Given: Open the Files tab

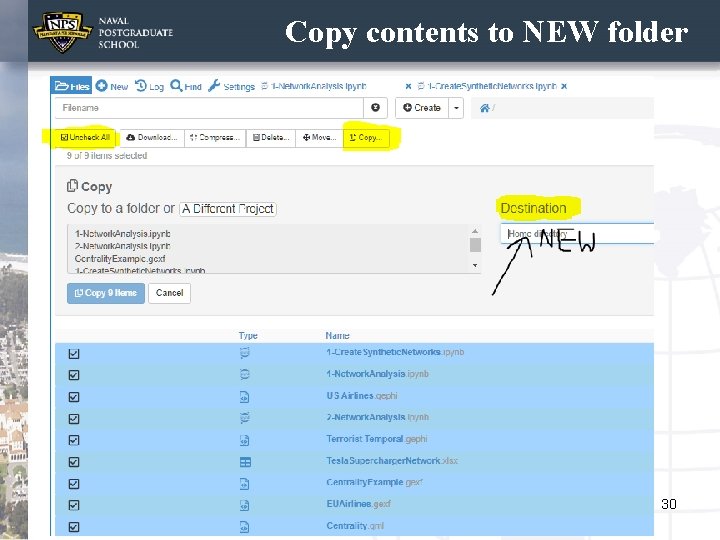Looking at the screenshot, I should click(x=71, y=86).
